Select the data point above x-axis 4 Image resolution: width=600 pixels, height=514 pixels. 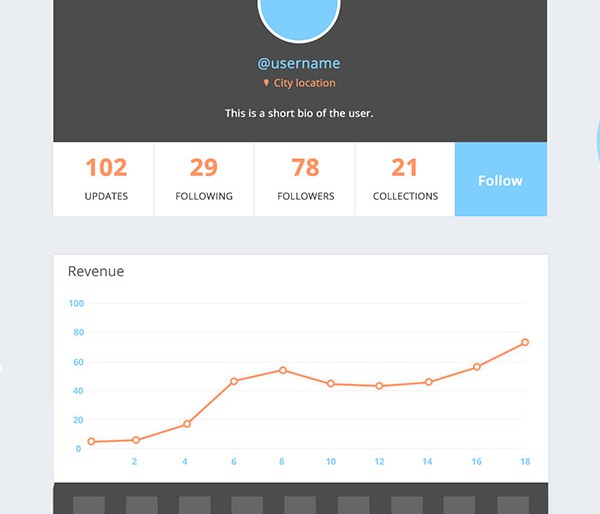click(x=187, y=424)
